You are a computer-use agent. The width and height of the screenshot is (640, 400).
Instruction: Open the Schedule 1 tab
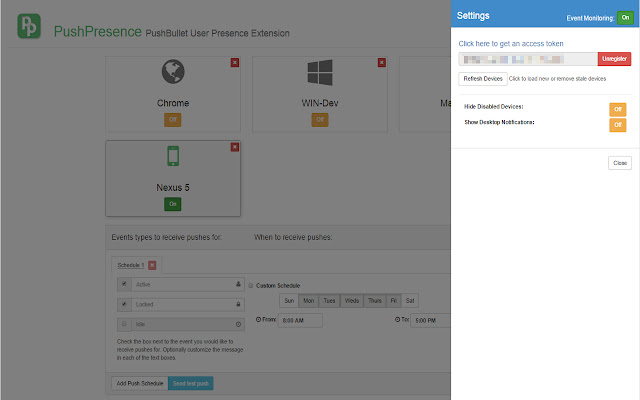[130, 265]
